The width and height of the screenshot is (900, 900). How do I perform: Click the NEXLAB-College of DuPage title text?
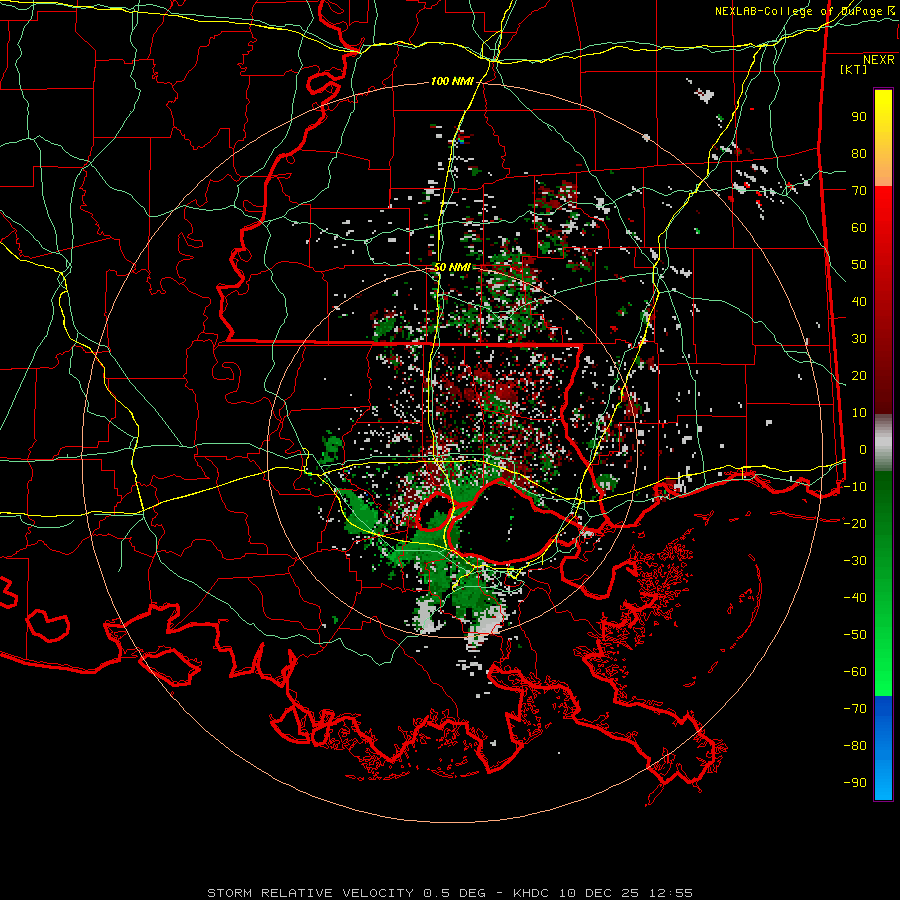(x=804, y=11)
